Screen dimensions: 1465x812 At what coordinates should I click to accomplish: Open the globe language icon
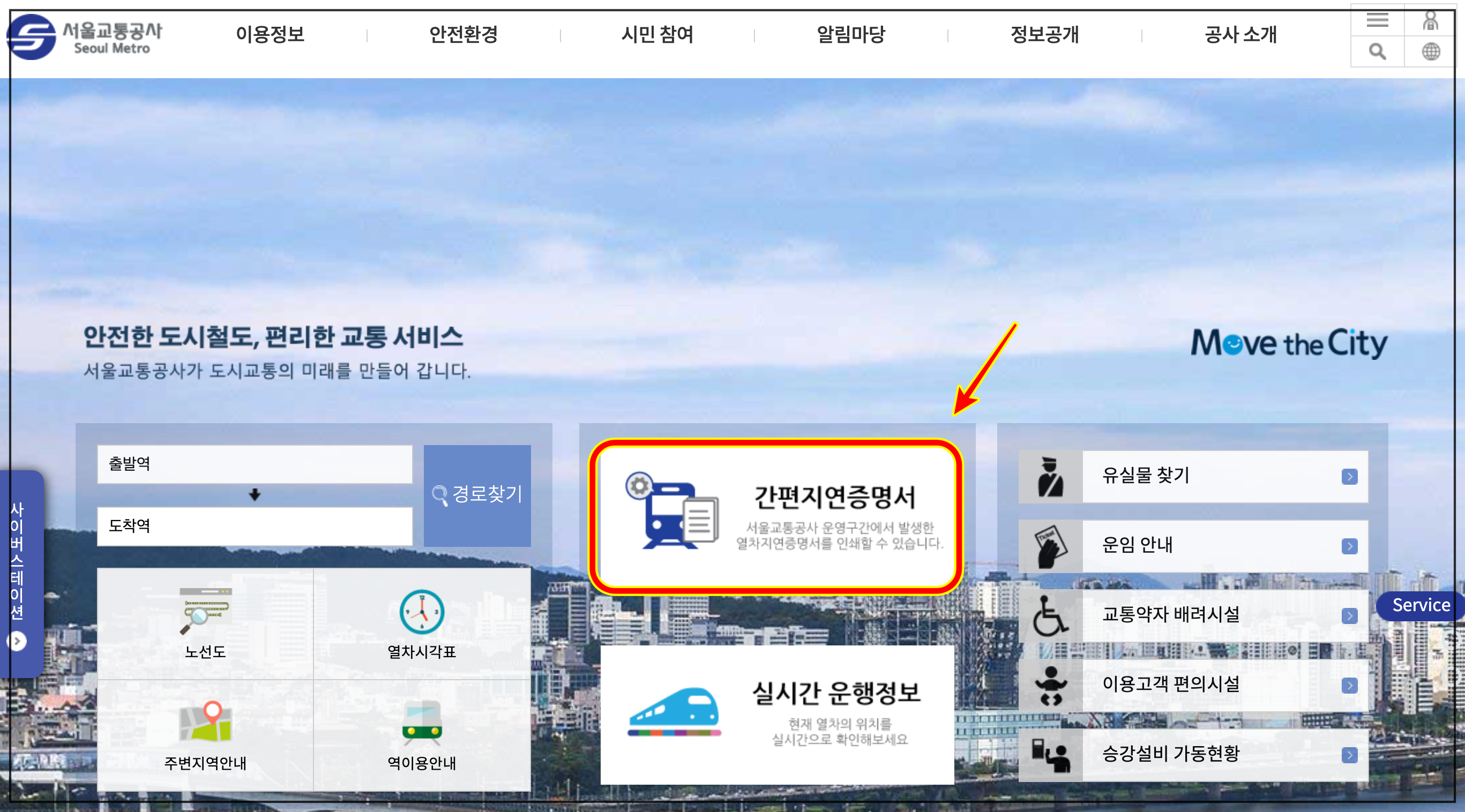(1430, 52)
